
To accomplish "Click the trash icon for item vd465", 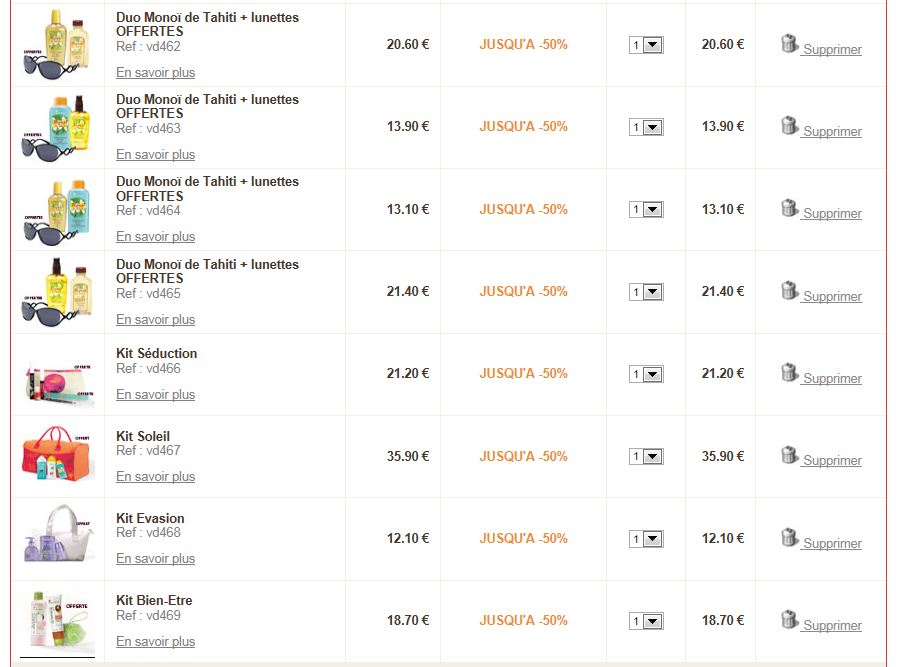I will click(x=789, y=291).
